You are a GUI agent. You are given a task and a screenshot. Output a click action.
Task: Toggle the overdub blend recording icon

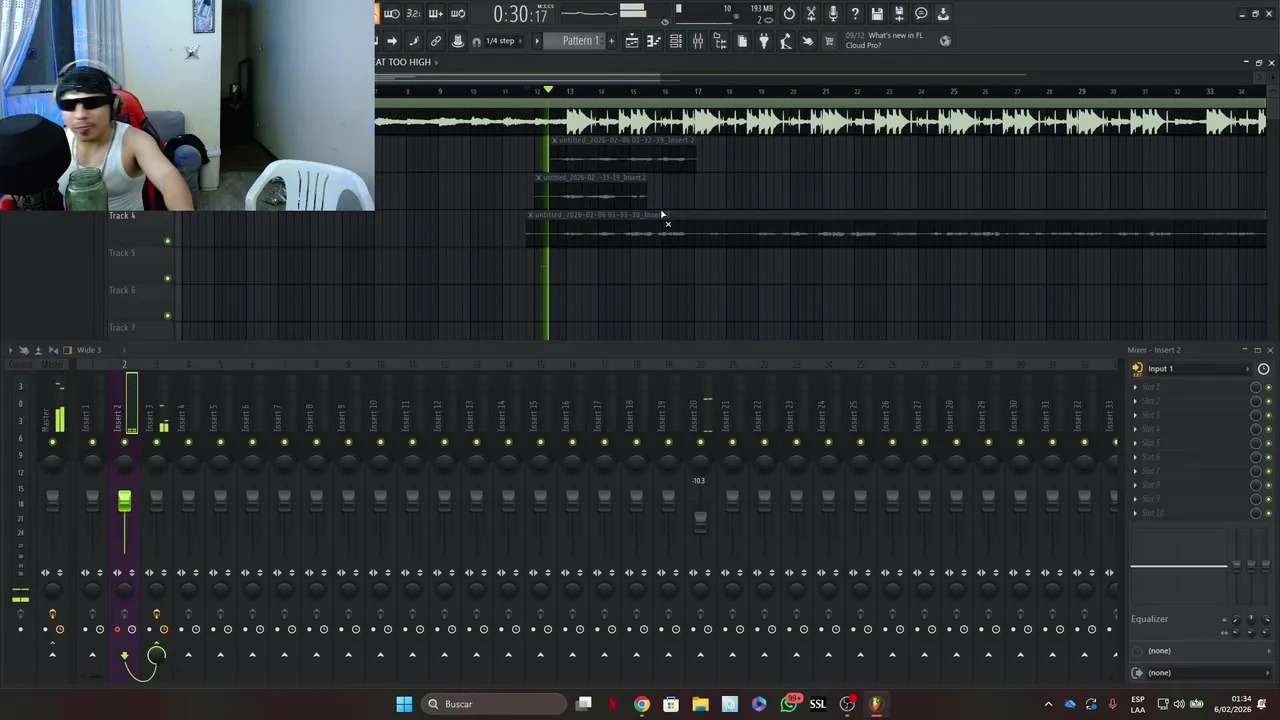pos(436,14)
